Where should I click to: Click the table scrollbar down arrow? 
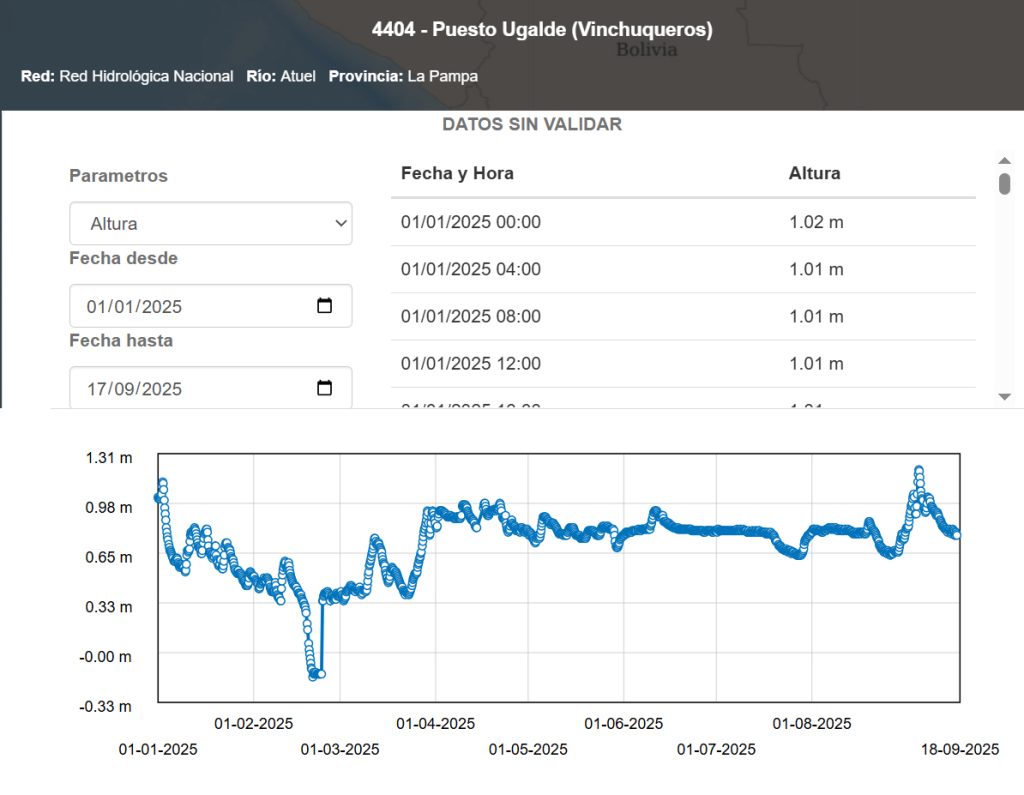click(x=1004, y=397)
